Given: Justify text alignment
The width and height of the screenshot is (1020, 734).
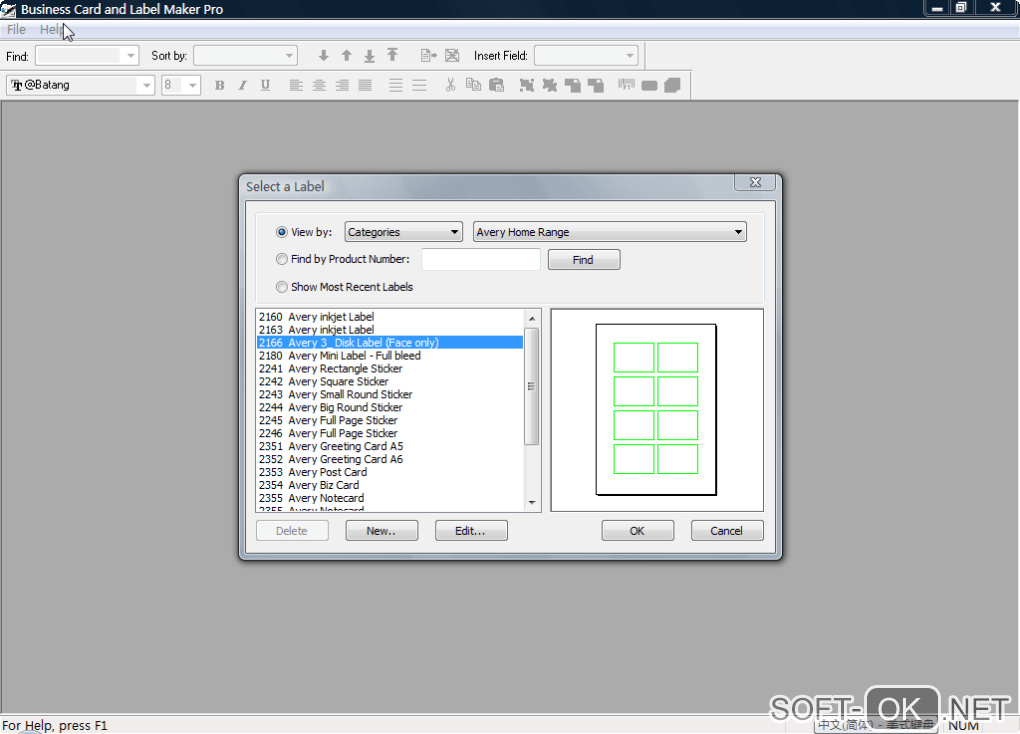Looking at the screenshot, I should coord(366,85).
